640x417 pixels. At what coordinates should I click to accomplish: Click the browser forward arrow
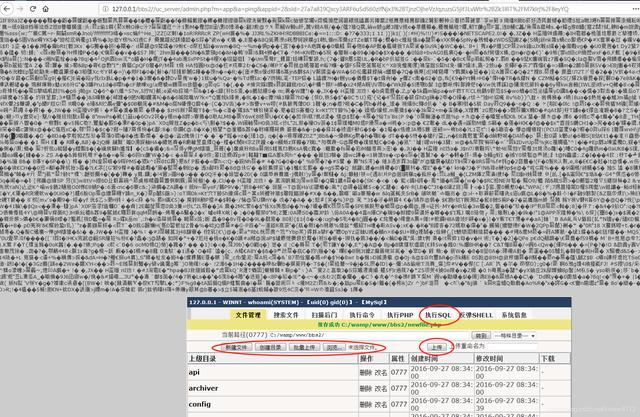[20, 9]
